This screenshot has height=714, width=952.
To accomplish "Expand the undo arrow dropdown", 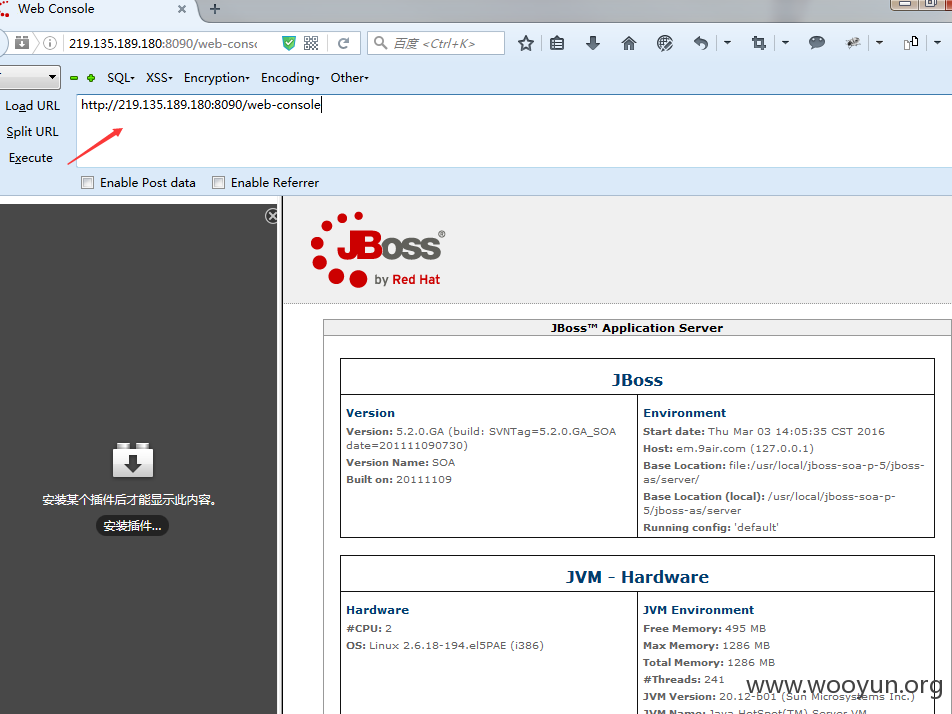I will click(727, 43).
